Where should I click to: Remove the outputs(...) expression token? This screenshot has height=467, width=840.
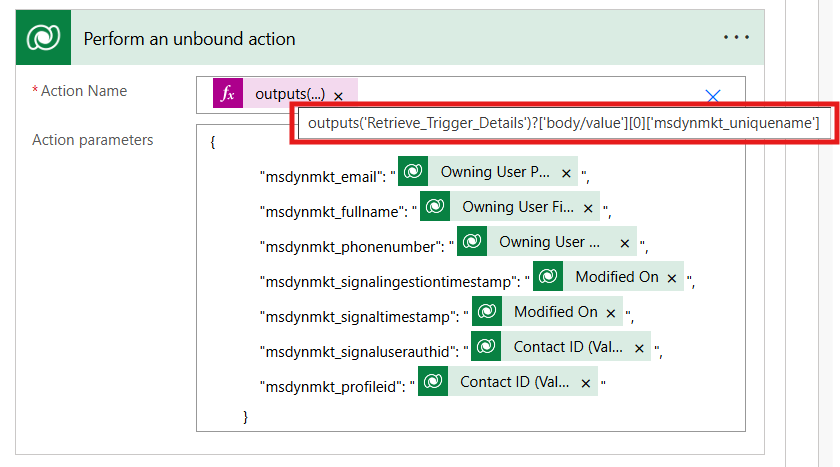338,95
